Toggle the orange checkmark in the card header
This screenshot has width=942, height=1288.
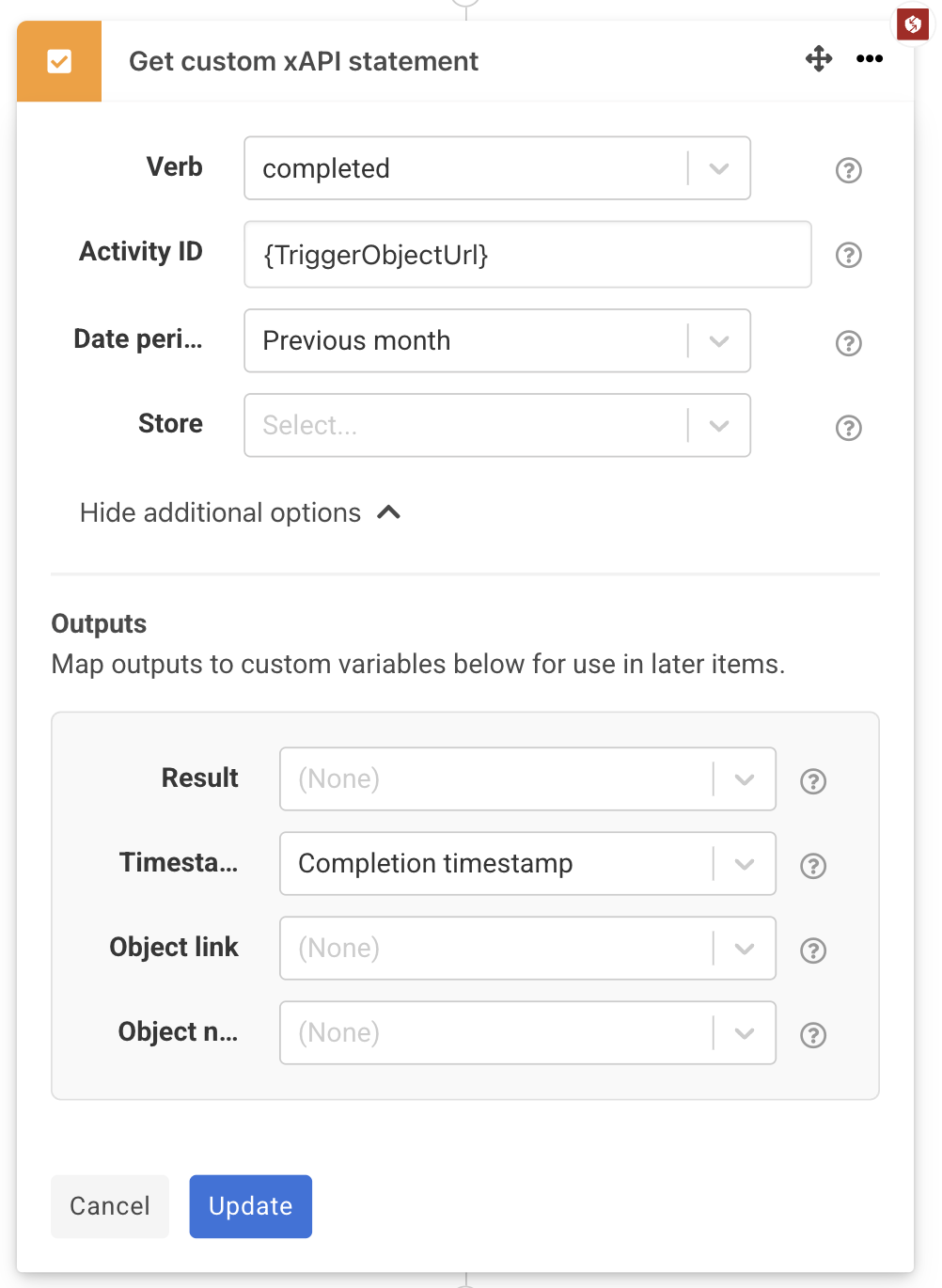(59, 60)
